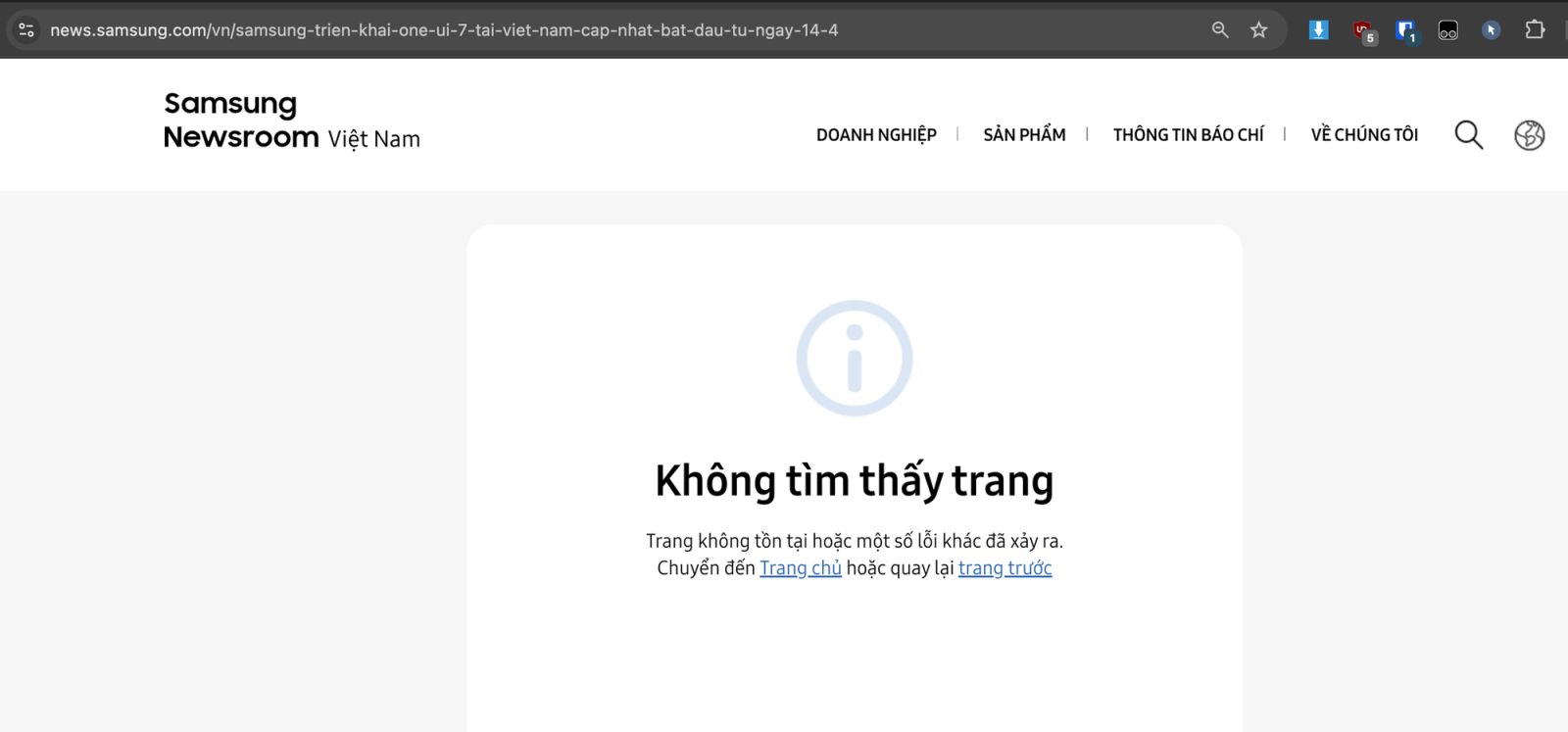The image size is (1568, 732).
Task: Click the blue shield extension with badge 1
Action: tap(1406, 32)
